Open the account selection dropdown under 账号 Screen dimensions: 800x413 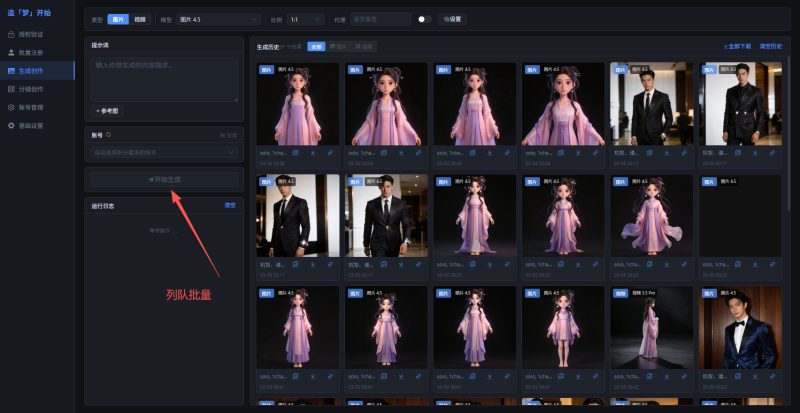164,152
